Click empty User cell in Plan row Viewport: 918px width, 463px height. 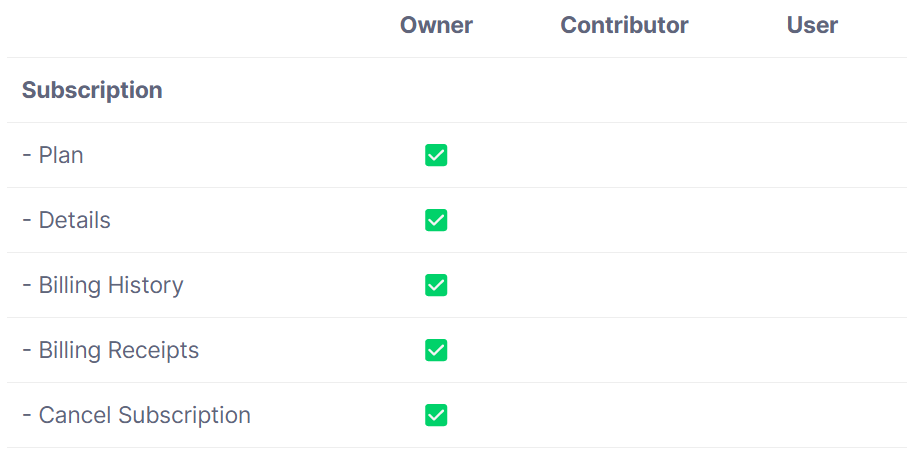812,155
